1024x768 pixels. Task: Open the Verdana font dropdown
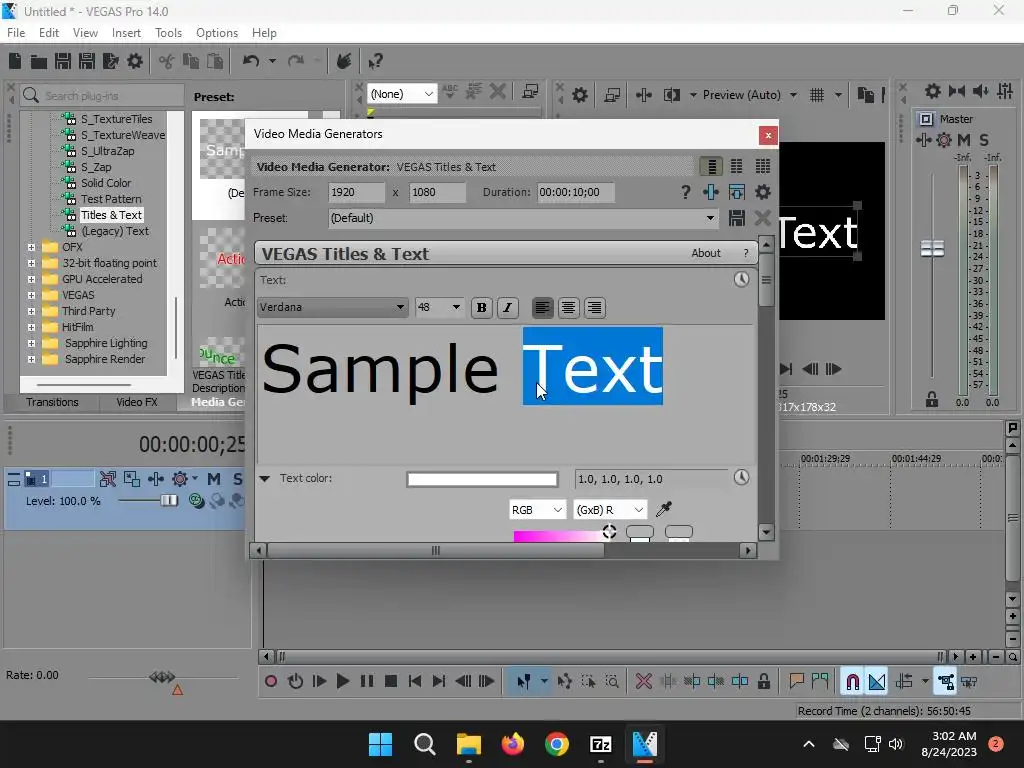[332, 307]
